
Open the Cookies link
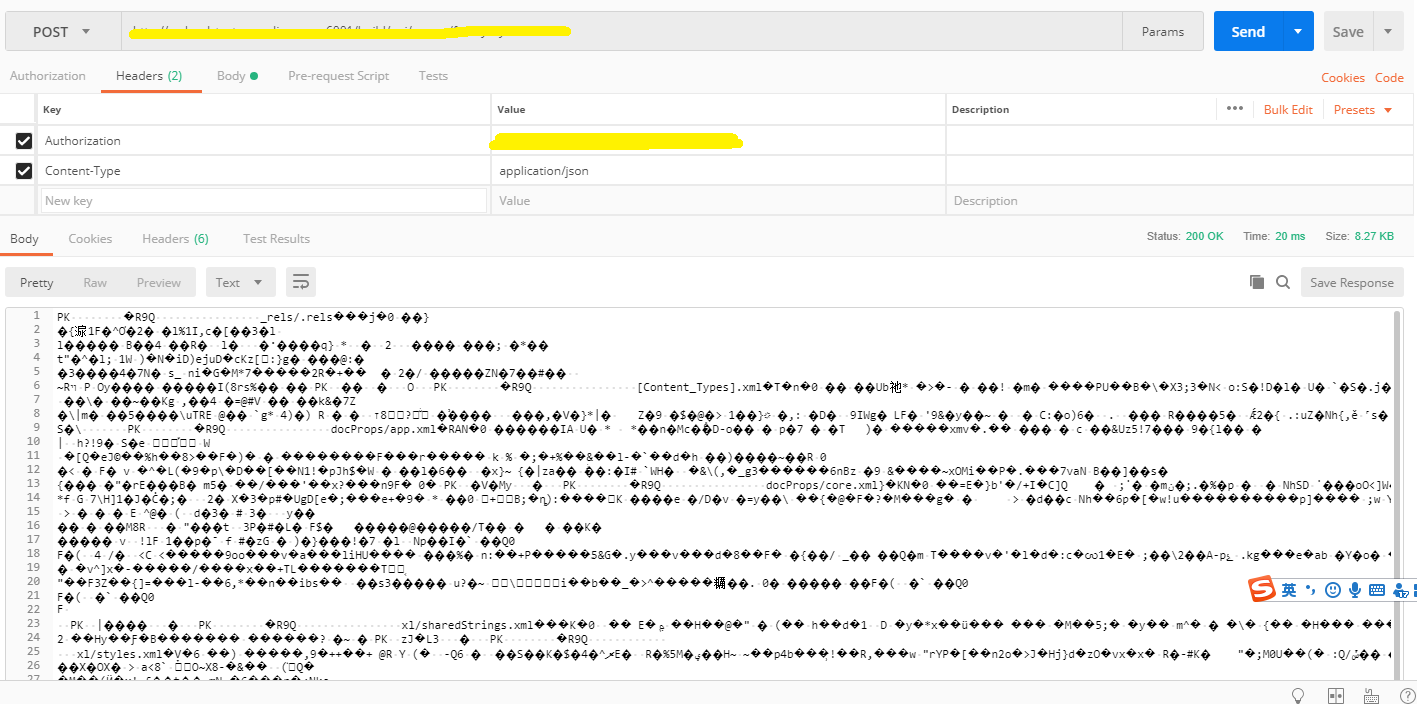1342,77
